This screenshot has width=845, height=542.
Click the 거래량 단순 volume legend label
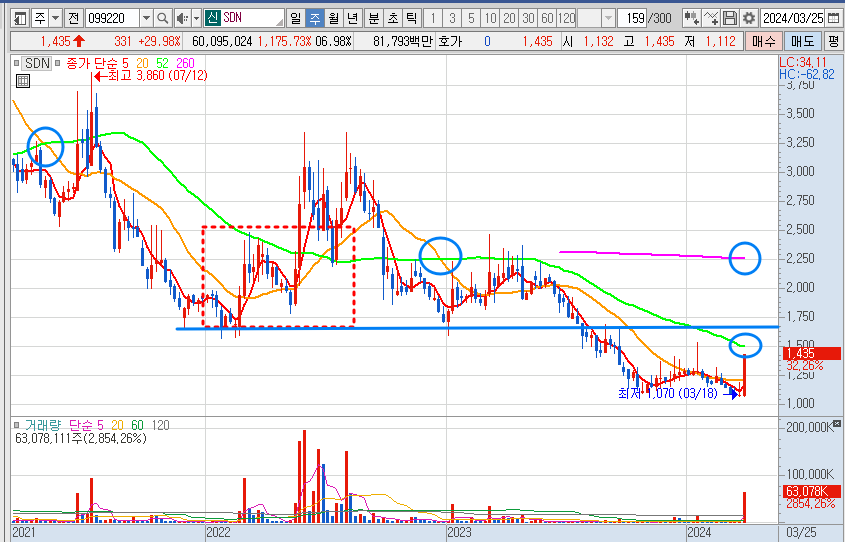point(59,425)
